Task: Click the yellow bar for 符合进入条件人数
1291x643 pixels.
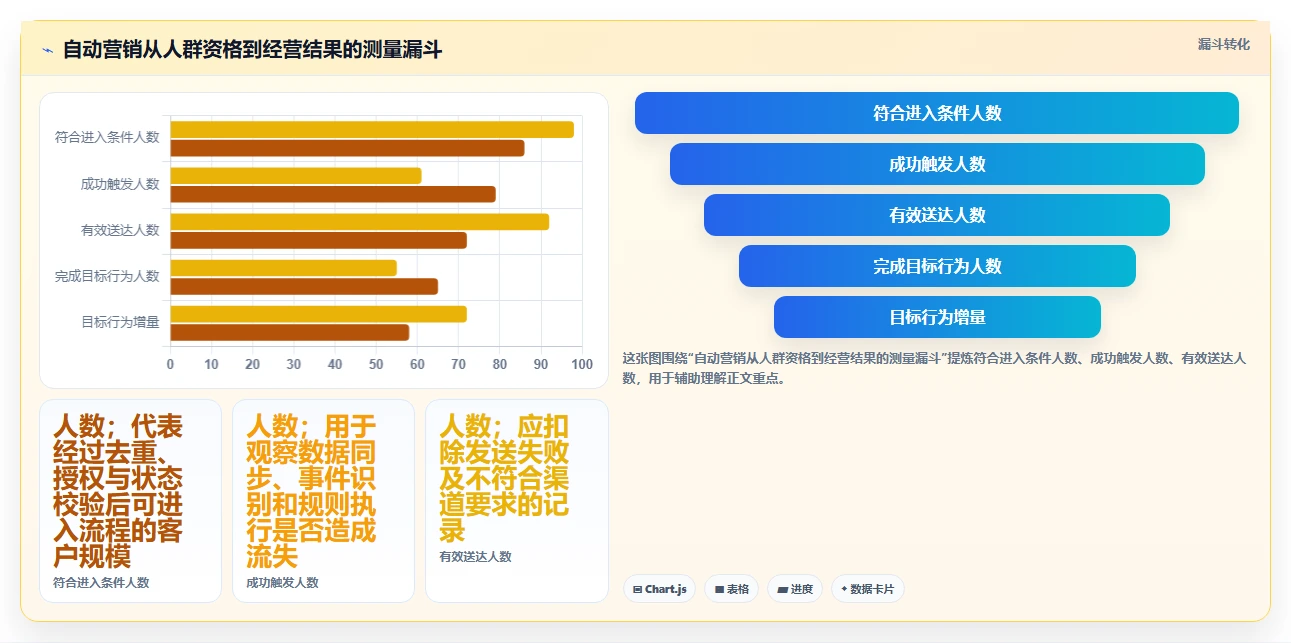Action: 372,129
